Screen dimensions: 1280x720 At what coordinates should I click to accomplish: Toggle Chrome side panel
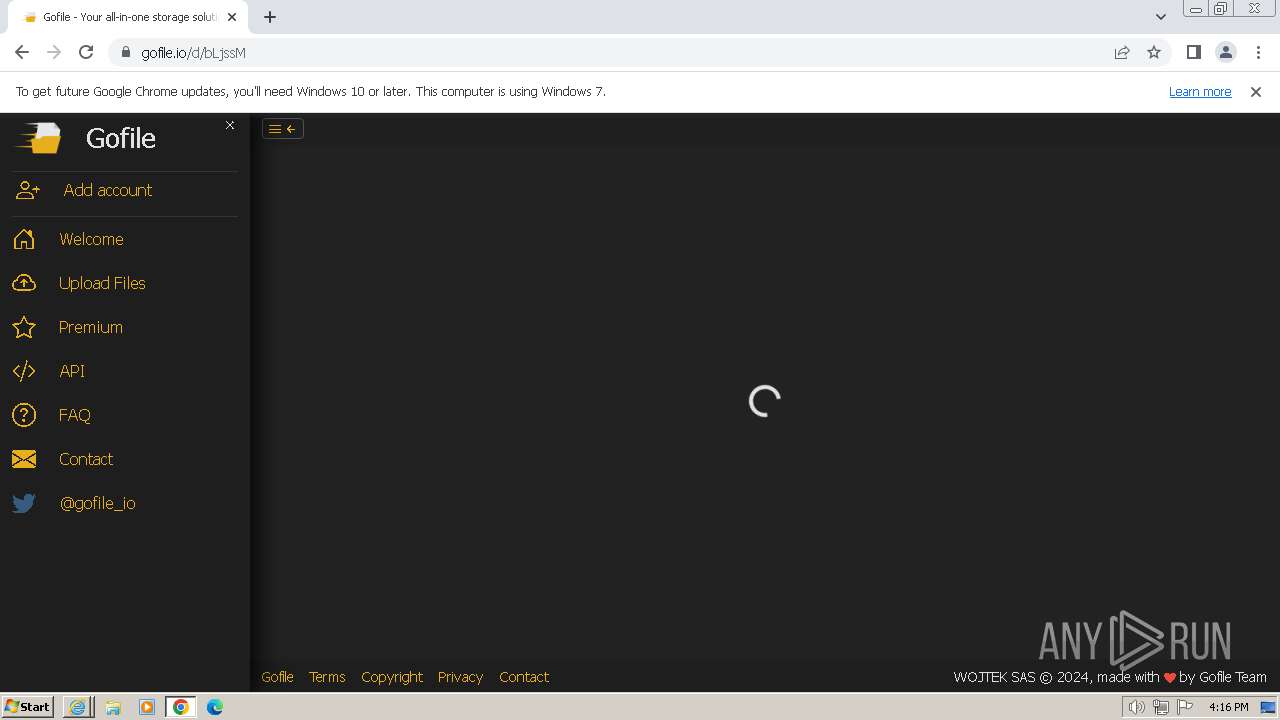(x=1193, y=52)
